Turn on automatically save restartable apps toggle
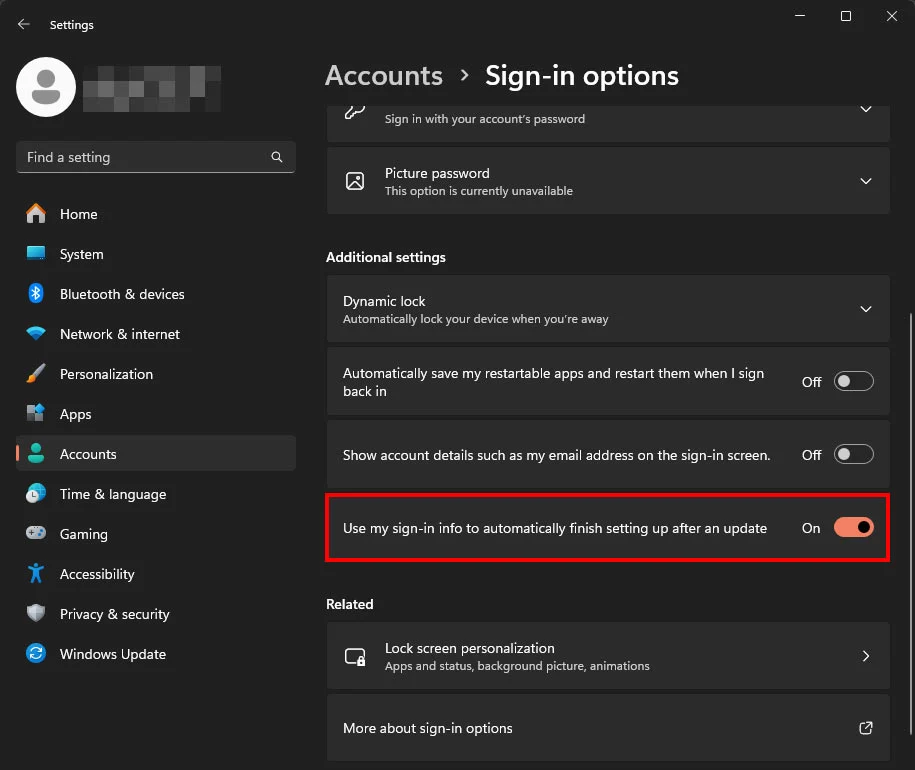Image resolution: width=915 pixels, height=770 pixels. coord(853,382)
